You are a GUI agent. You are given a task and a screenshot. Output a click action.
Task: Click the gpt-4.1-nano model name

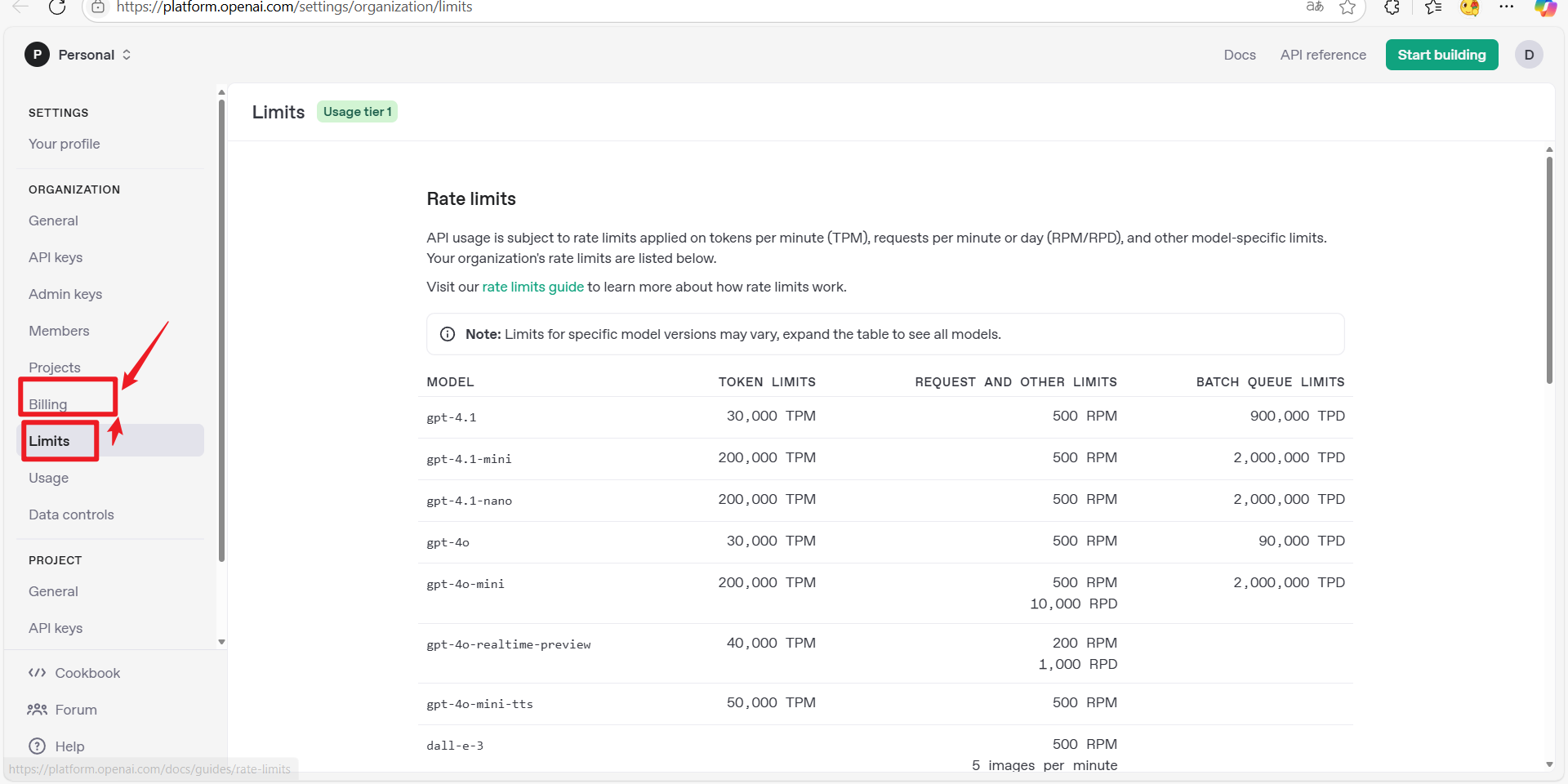point(469,501)
